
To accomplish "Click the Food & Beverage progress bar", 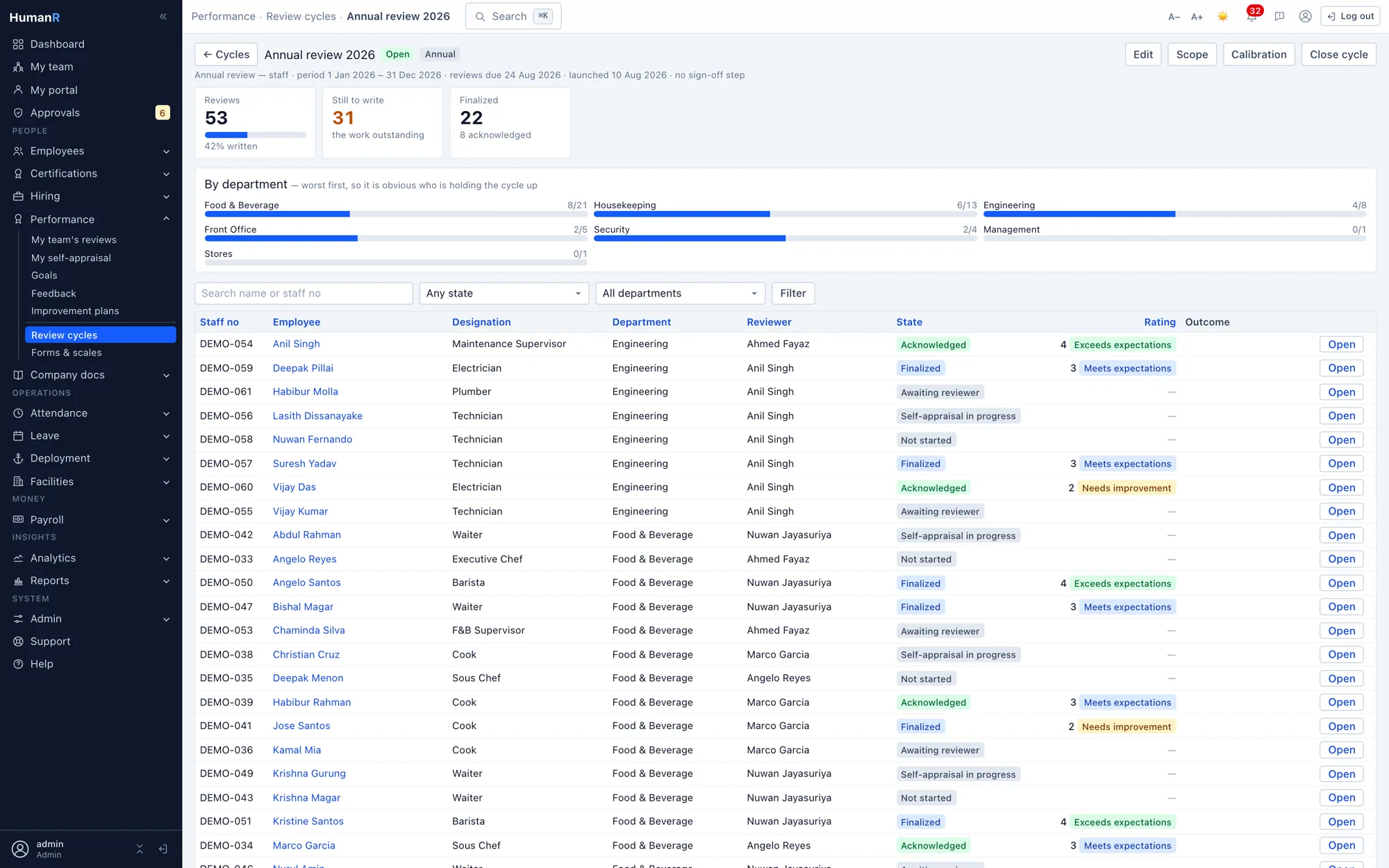I will pos(396,215).
